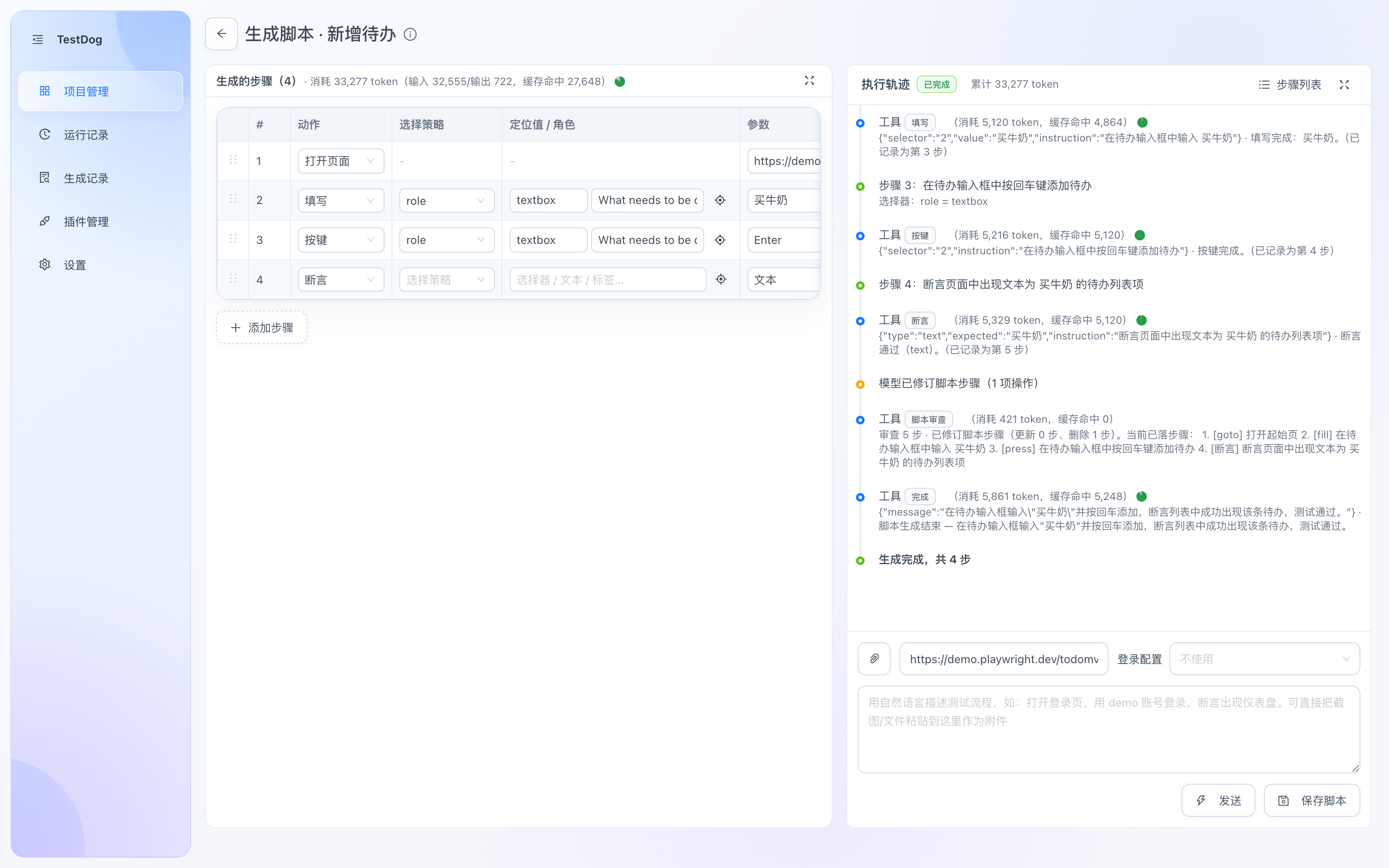
Task: Open 步骤列表 view
Action: [1290, 85]
